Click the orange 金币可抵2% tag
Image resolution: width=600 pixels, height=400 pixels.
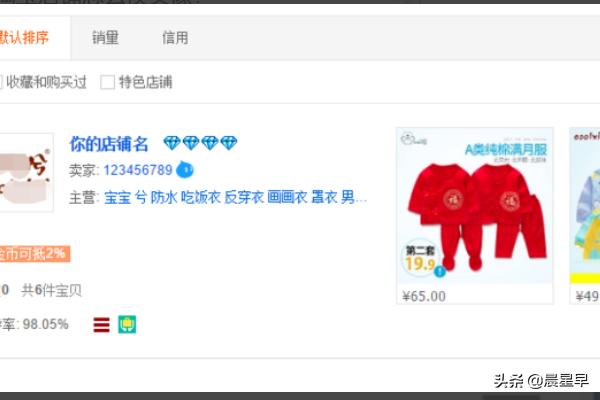pyautogui.click(x=34, y=254)
